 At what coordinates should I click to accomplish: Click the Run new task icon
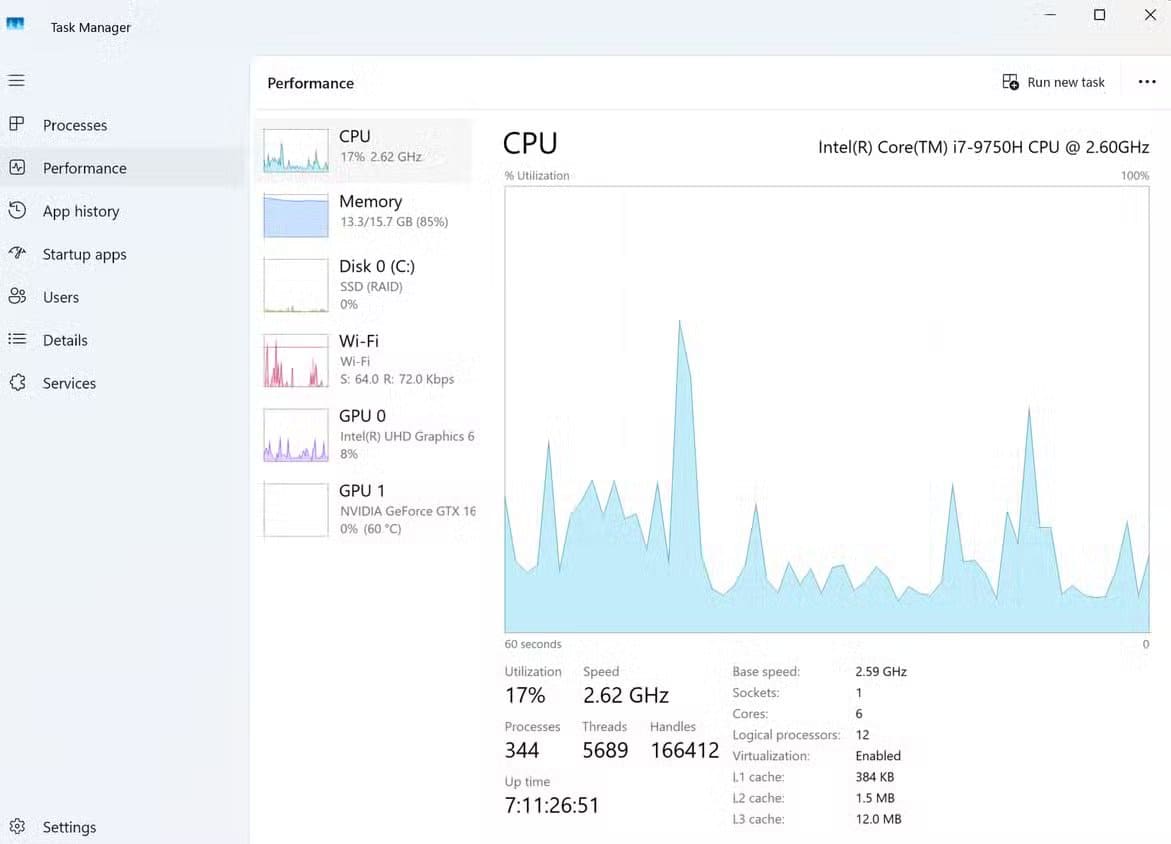click(1009, 81)
